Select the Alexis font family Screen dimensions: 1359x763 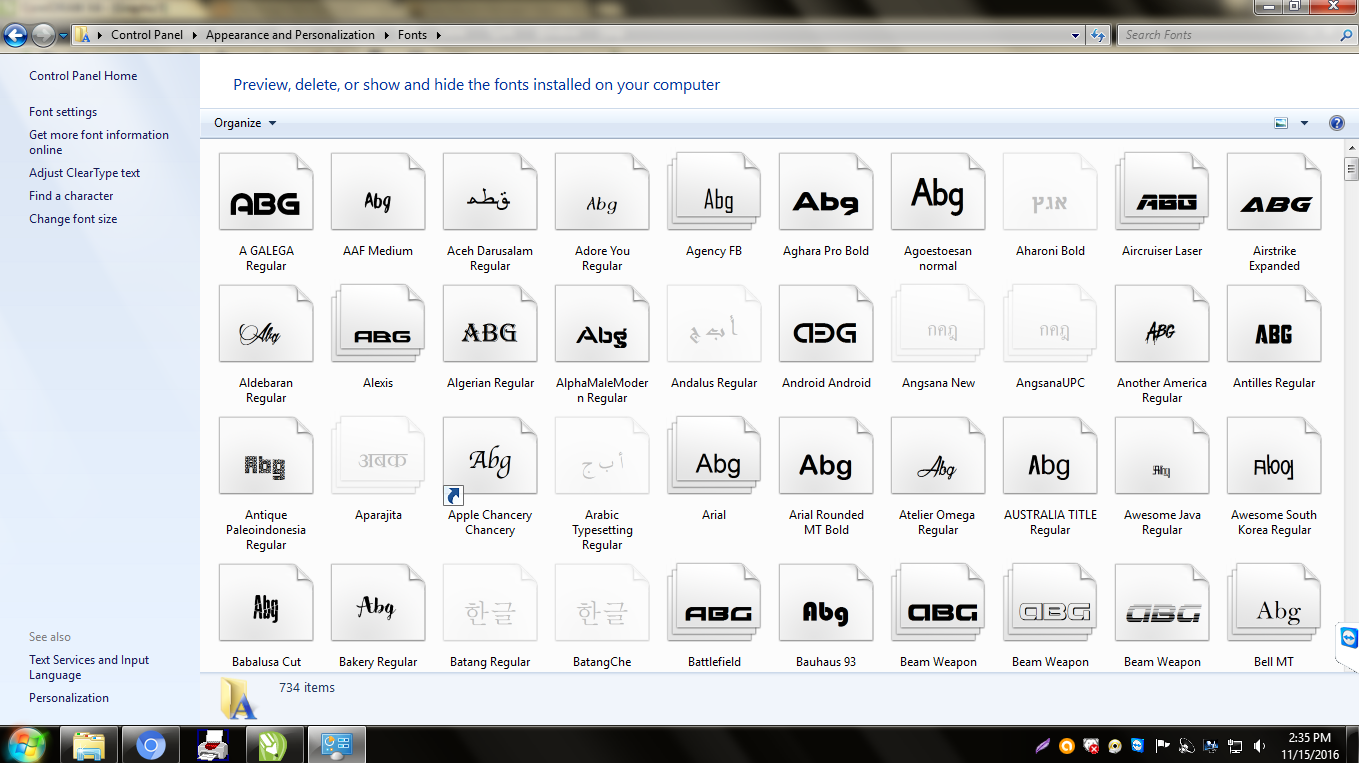[x=378, y=324]
